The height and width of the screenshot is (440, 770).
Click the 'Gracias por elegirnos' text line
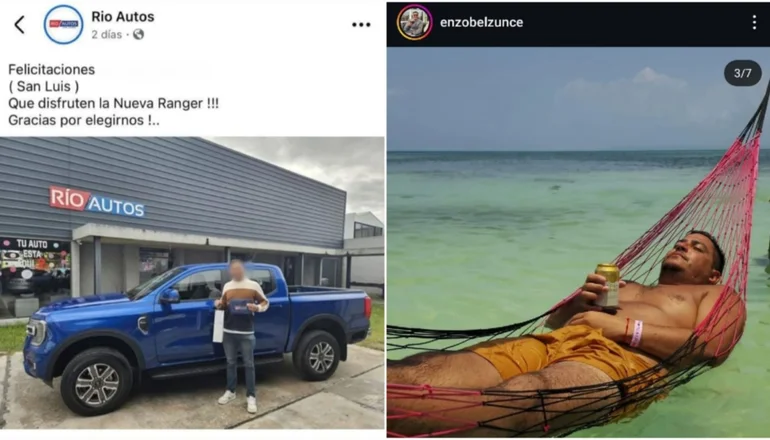point(84,120)
